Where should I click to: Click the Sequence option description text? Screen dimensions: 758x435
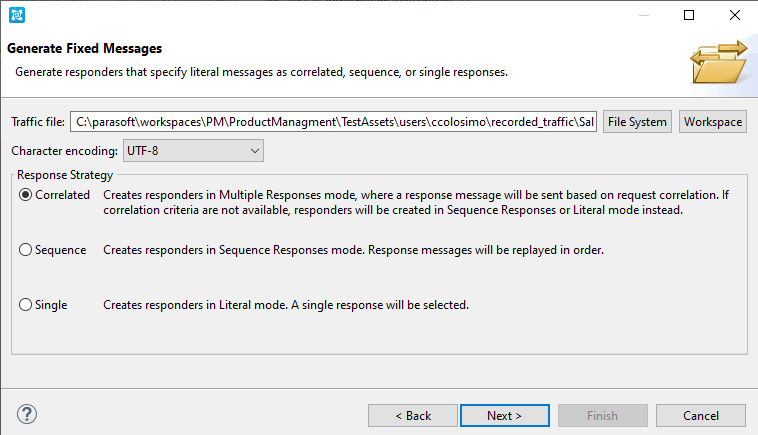(x=353, y=250)
